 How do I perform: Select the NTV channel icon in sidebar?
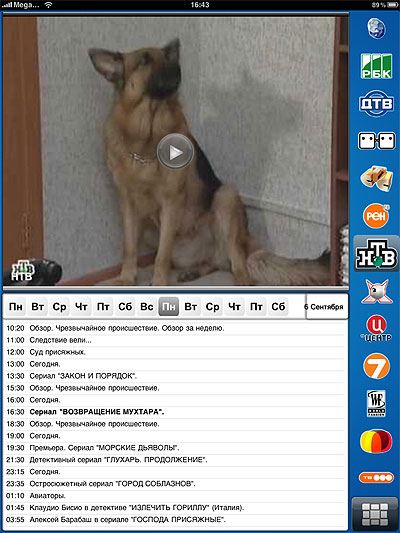pos(376,254)
